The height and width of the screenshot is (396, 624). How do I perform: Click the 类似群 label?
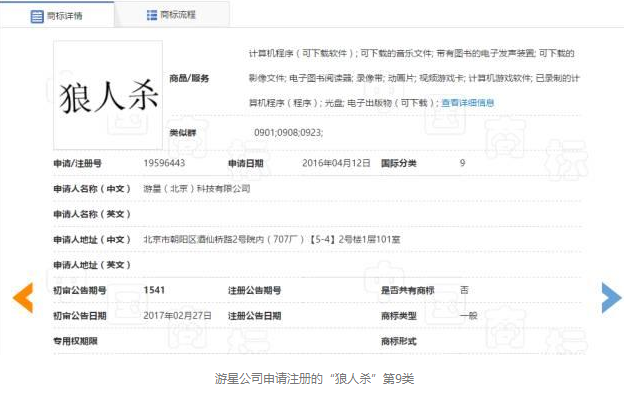pos(183,133)
